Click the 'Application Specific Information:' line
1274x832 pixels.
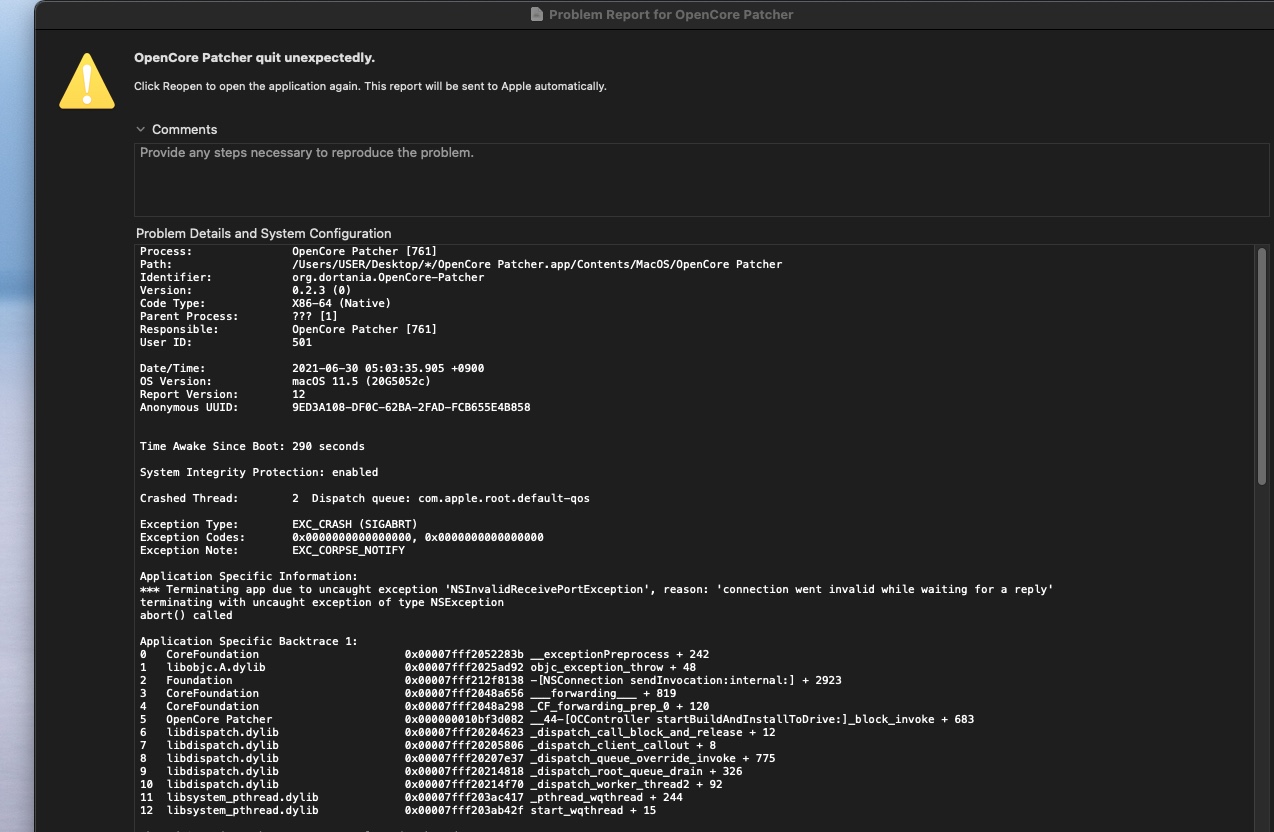point(249,576)
